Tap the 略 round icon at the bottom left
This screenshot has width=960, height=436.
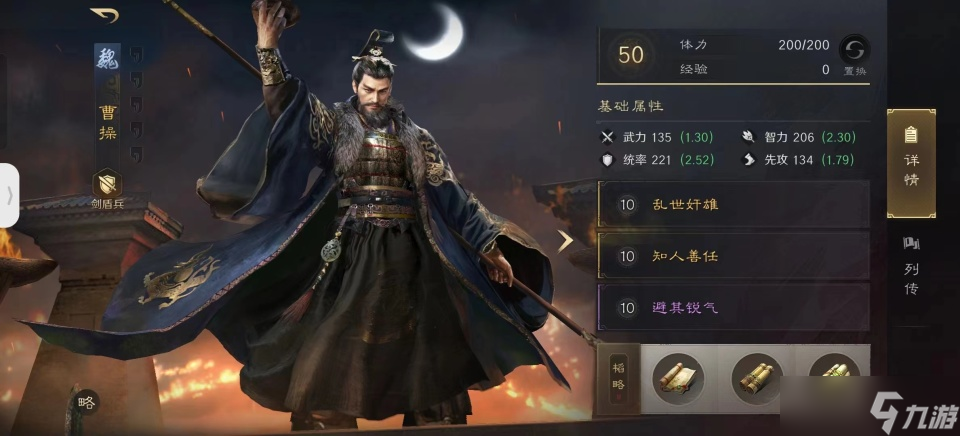(86, 402)
